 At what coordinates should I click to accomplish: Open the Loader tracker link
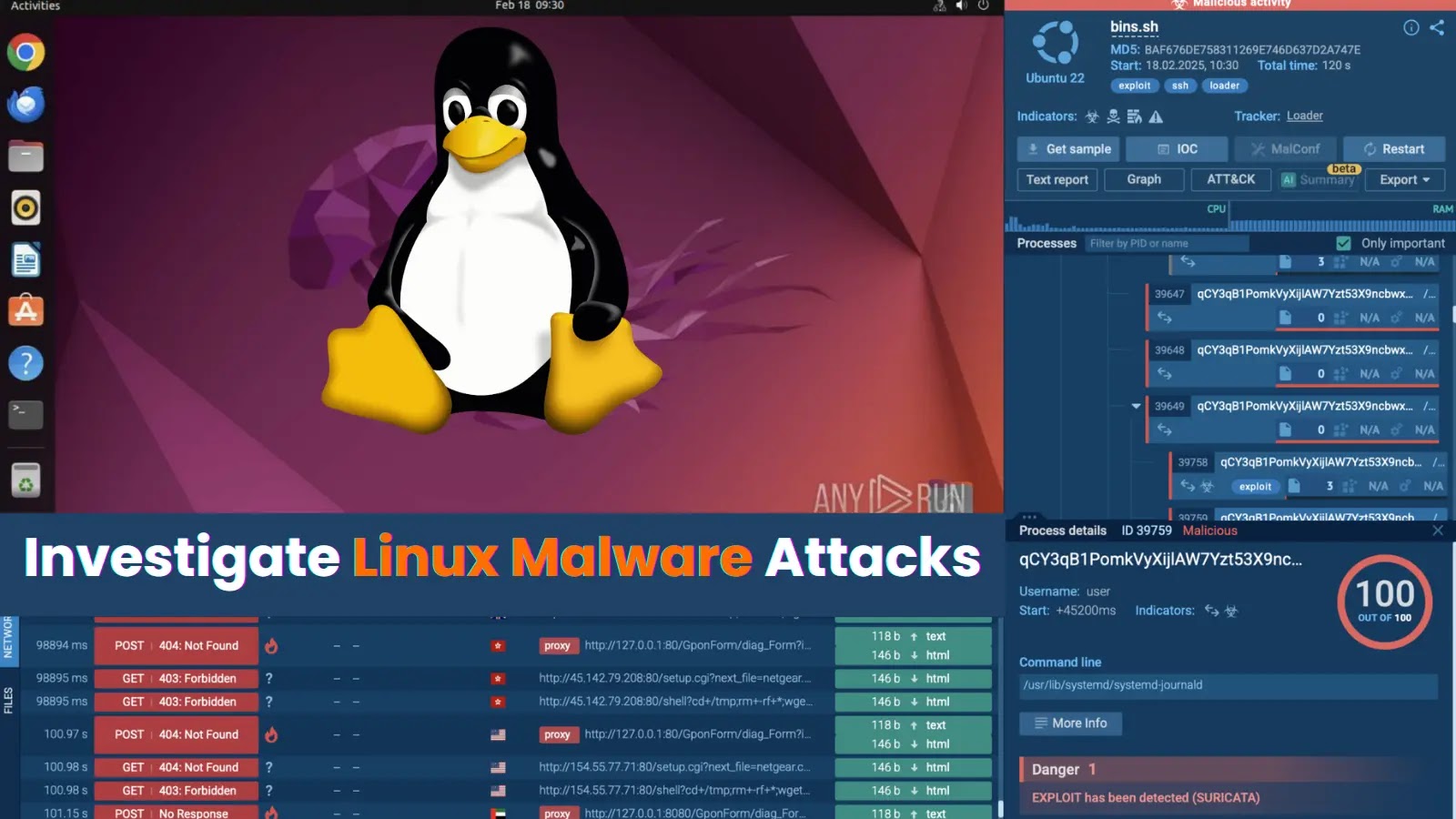[1304, 116]
